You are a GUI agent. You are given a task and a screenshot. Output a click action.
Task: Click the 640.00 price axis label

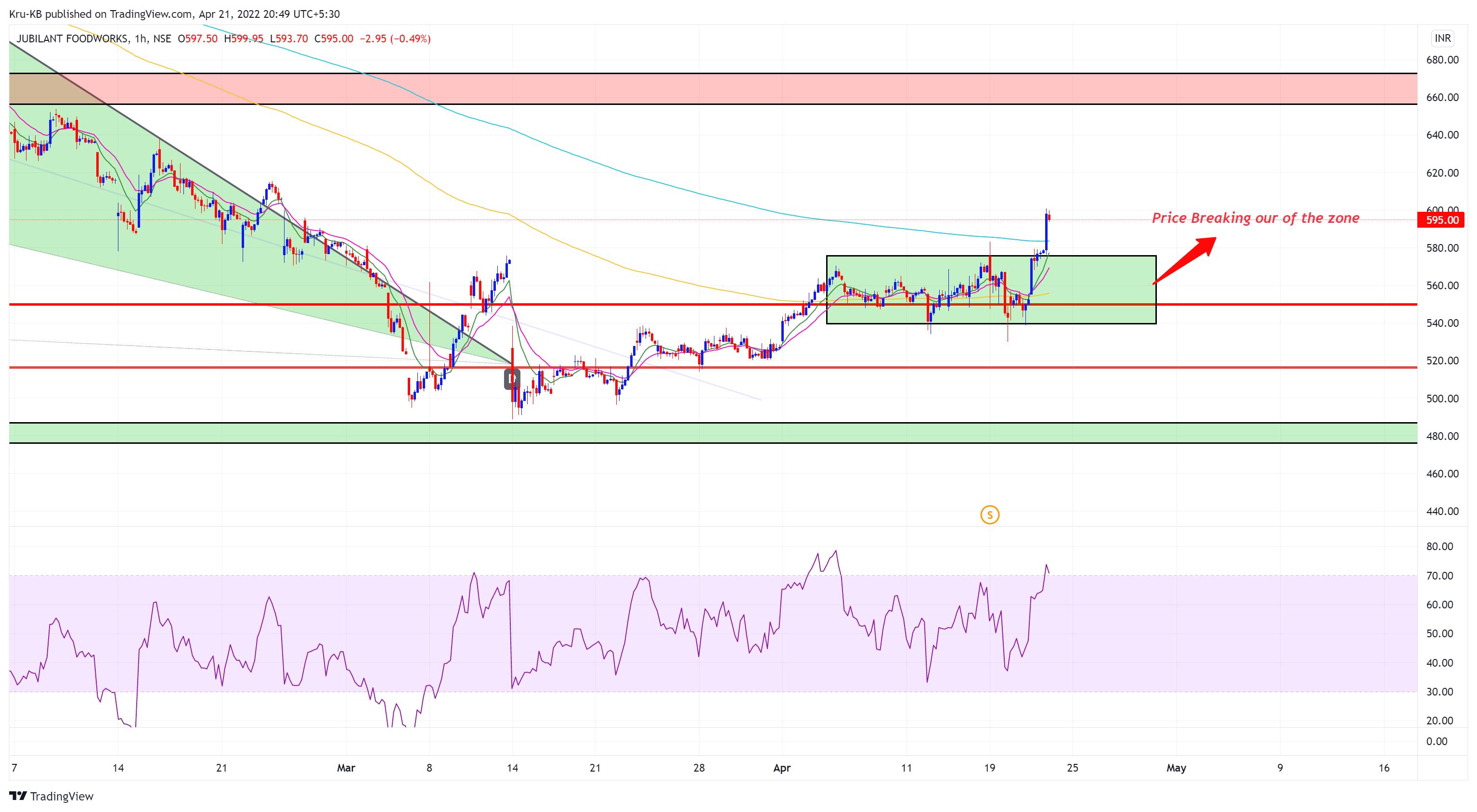tap(1443, 135)
